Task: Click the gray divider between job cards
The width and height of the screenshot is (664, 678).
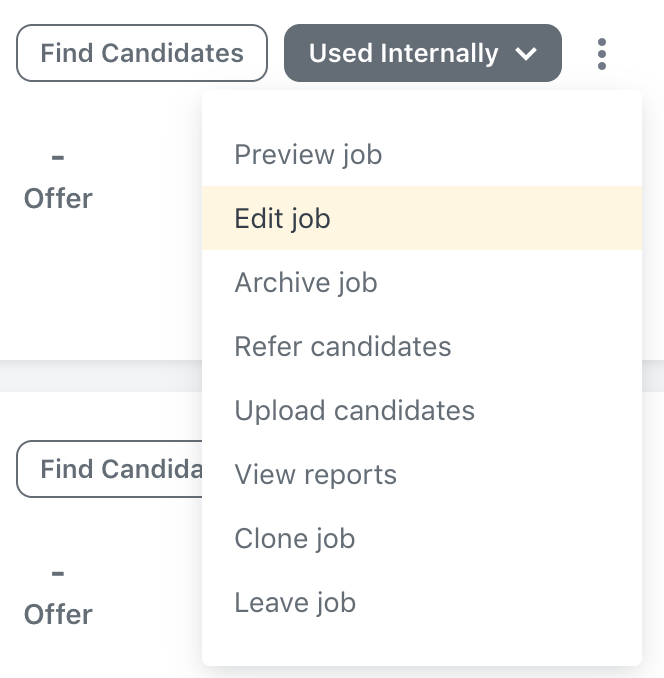Action: 101,376
